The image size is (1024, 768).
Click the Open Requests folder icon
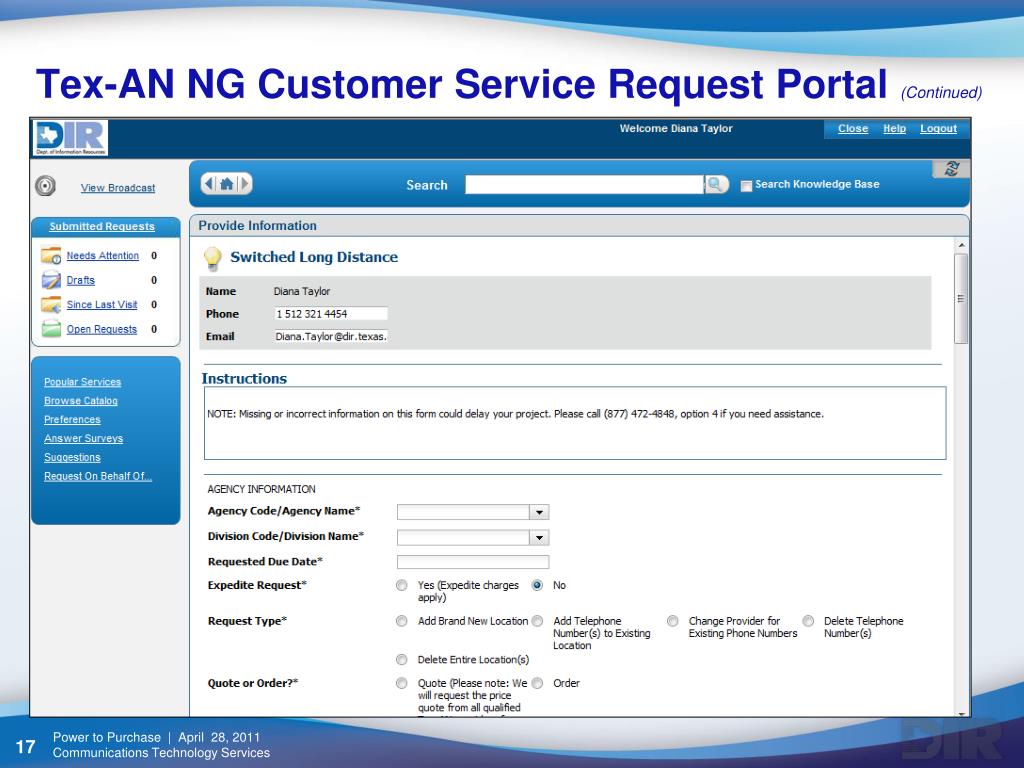[51, 328]
